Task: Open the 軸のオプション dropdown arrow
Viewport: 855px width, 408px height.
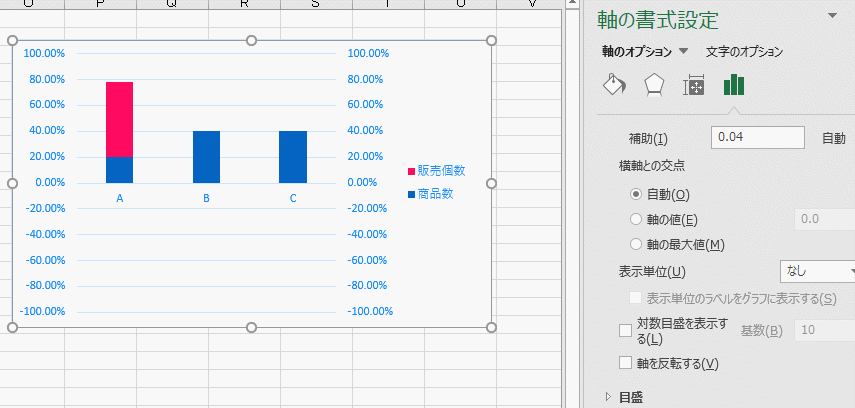Action: [x=684, y=51]
